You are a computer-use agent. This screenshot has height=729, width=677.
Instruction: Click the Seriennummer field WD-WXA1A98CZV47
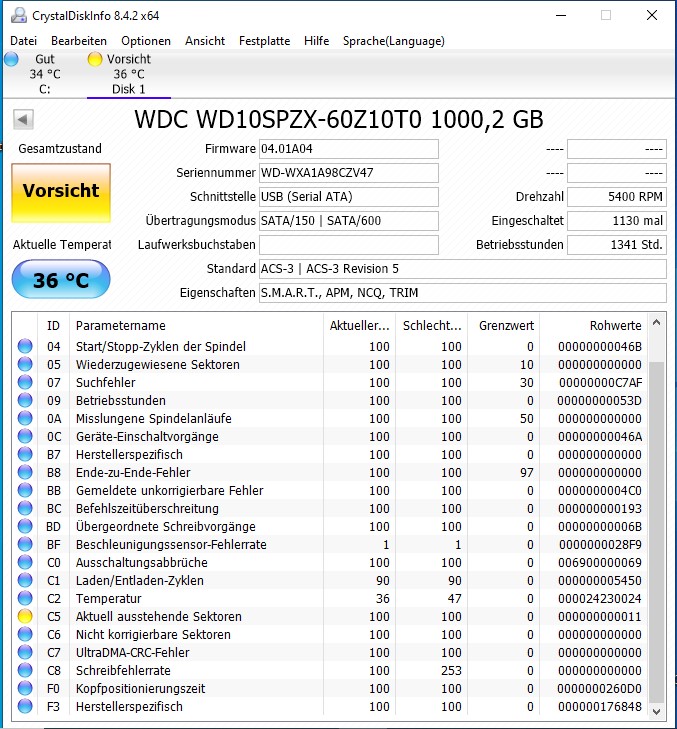[349, 173]
